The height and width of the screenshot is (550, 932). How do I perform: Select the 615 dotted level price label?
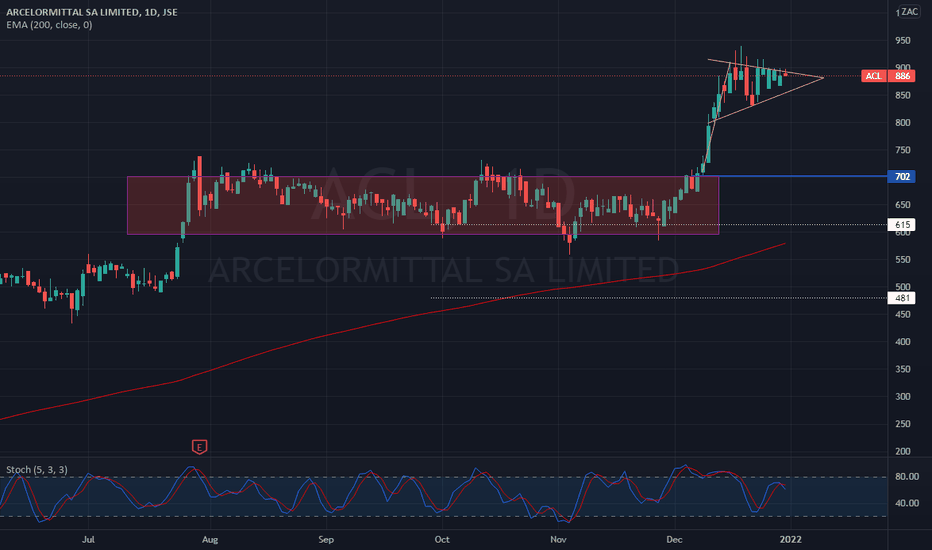(902, 225)
